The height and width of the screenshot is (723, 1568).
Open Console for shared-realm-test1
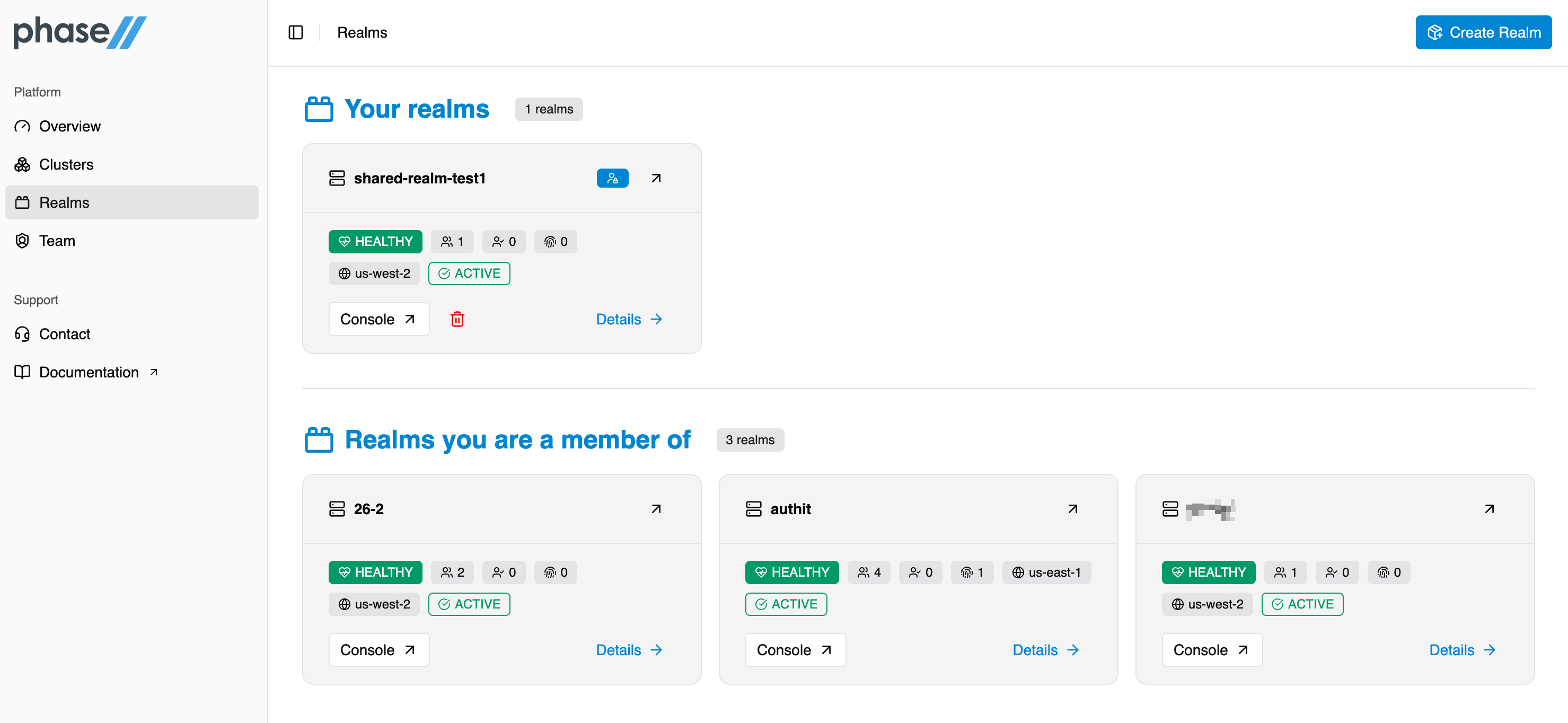[378, 319]
